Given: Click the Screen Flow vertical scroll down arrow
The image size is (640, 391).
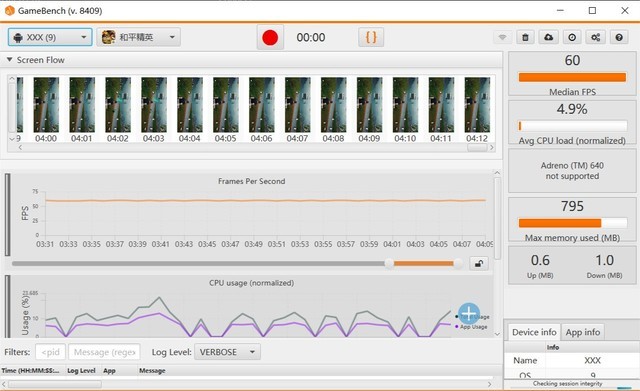Looking at the screenshot, I should [12, 139].
